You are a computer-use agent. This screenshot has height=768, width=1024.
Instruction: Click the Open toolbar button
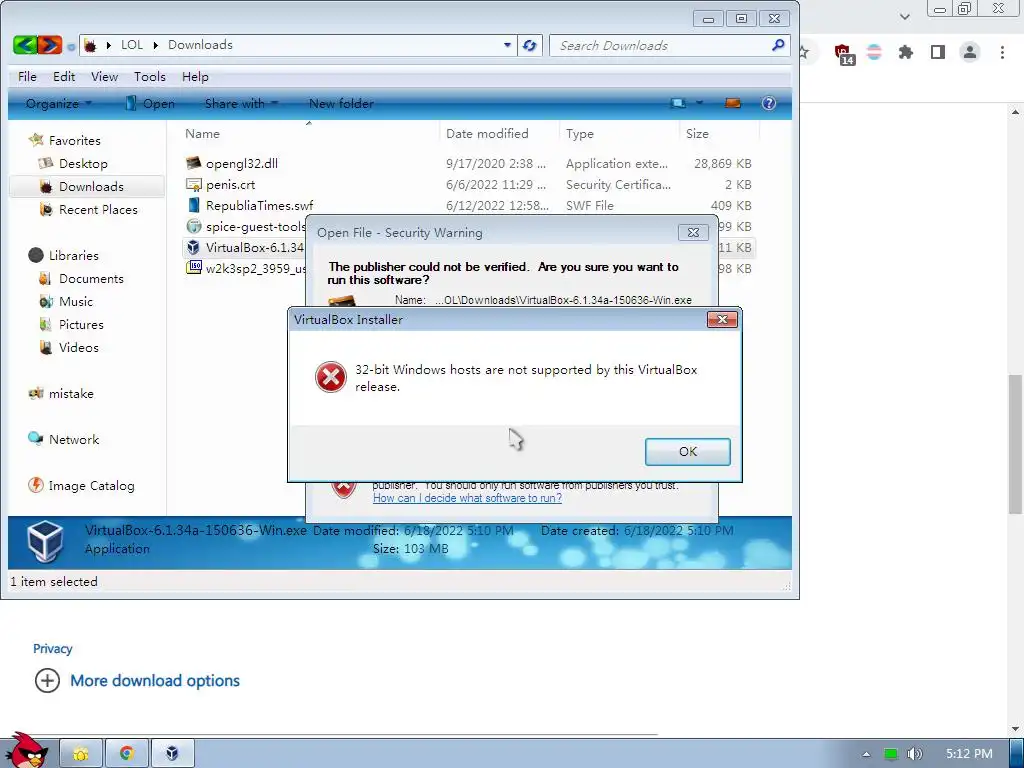tap(150, 103)
